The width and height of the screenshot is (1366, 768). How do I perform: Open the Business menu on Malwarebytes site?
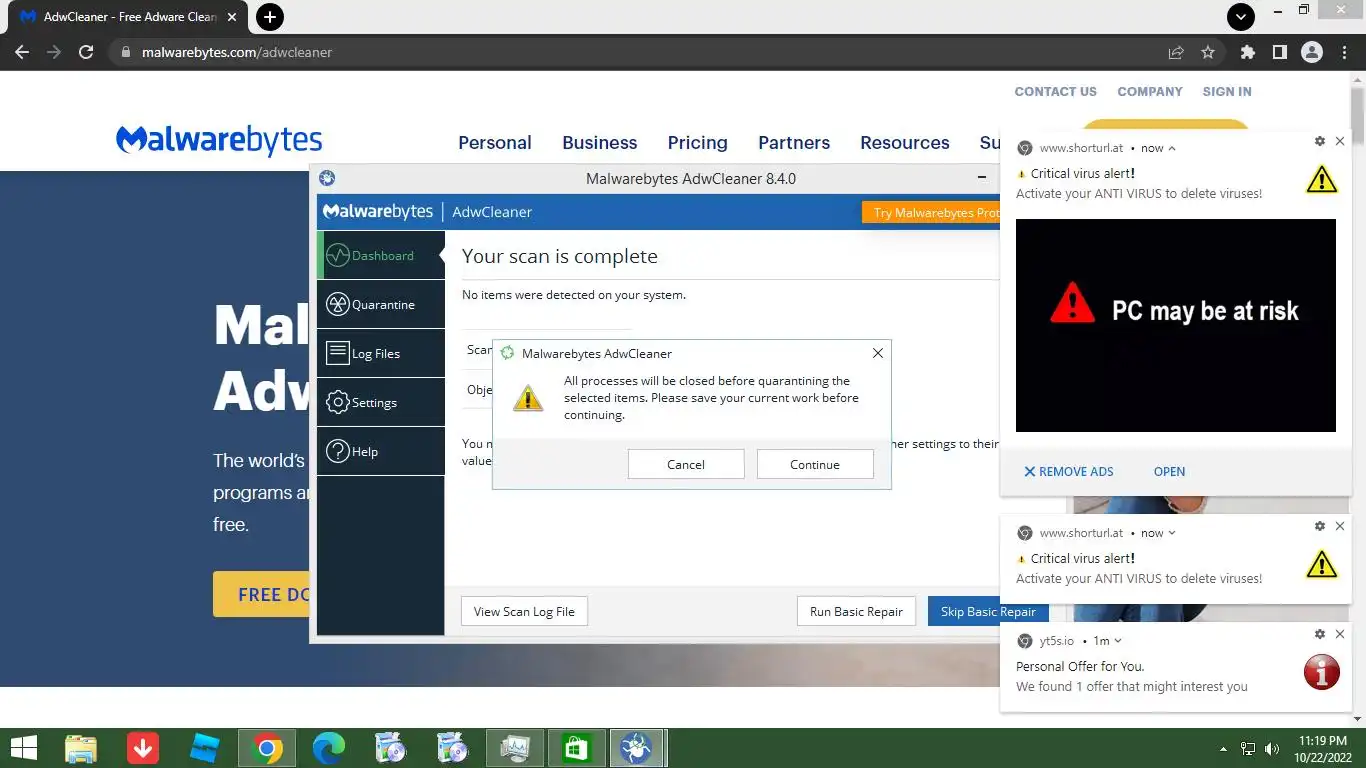coord(600,143)
